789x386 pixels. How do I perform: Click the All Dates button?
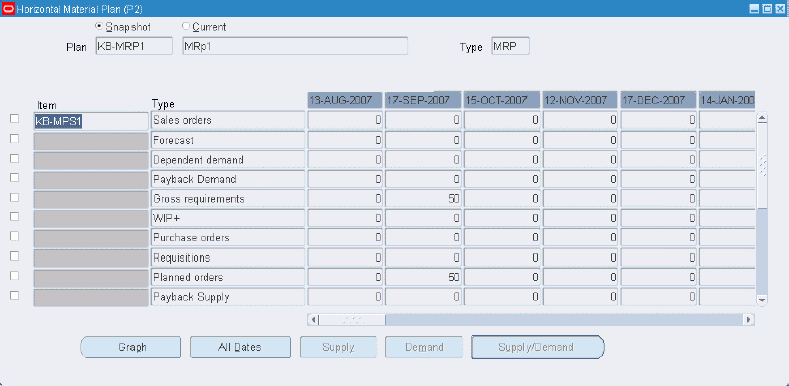pyautogui.click(x=240, y=347)
